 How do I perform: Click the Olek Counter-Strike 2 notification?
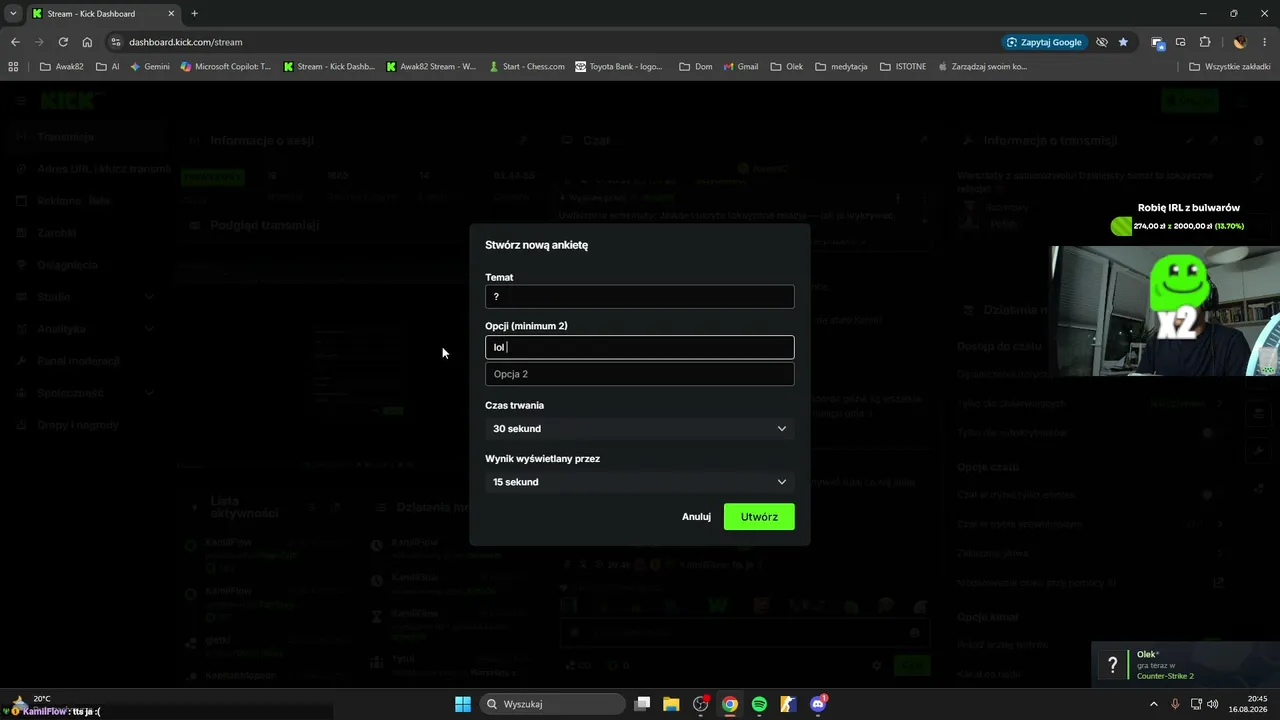point(1186,664)
